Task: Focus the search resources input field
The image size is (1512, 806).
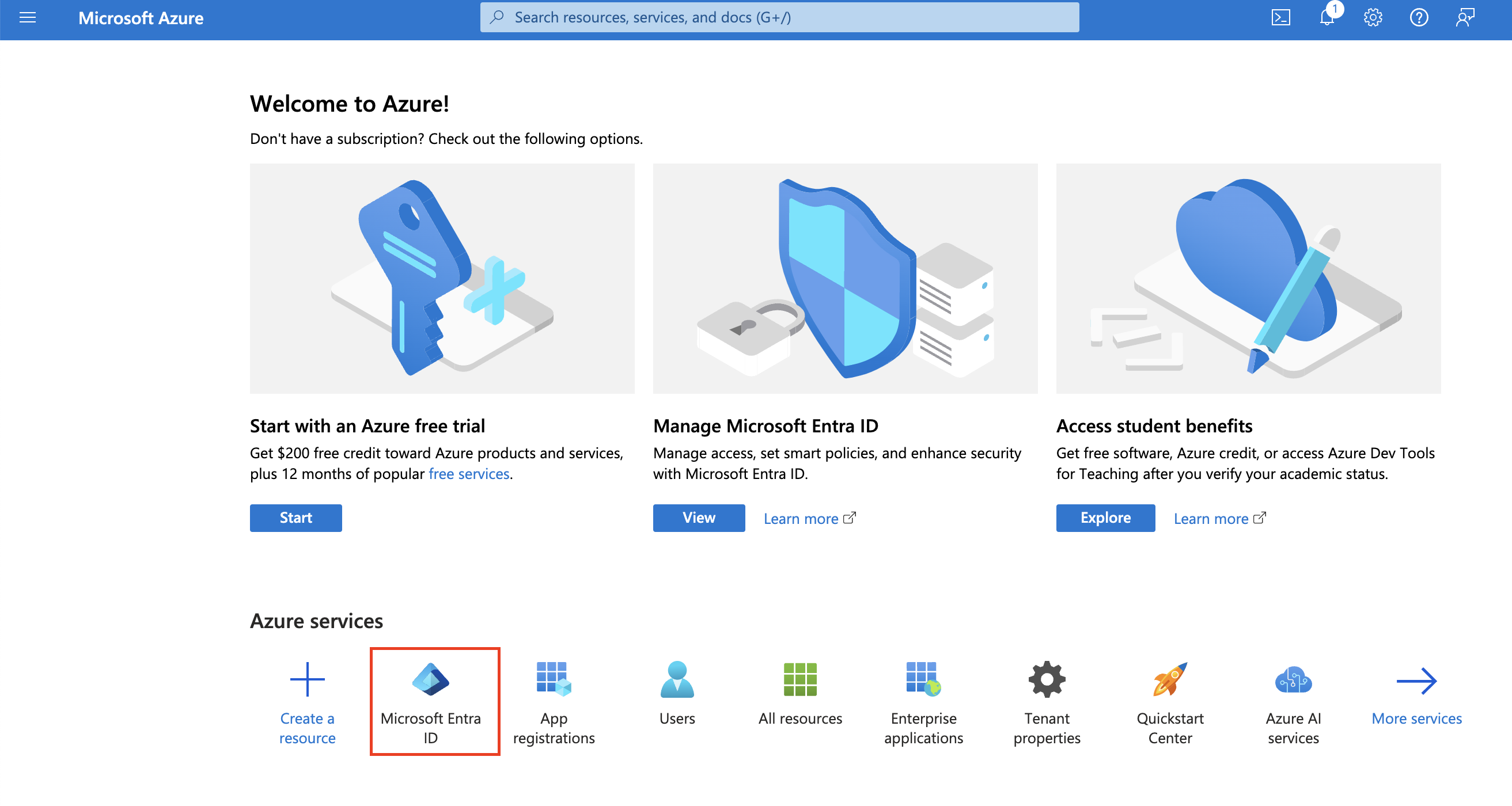Action: click(x=779, y=18)
